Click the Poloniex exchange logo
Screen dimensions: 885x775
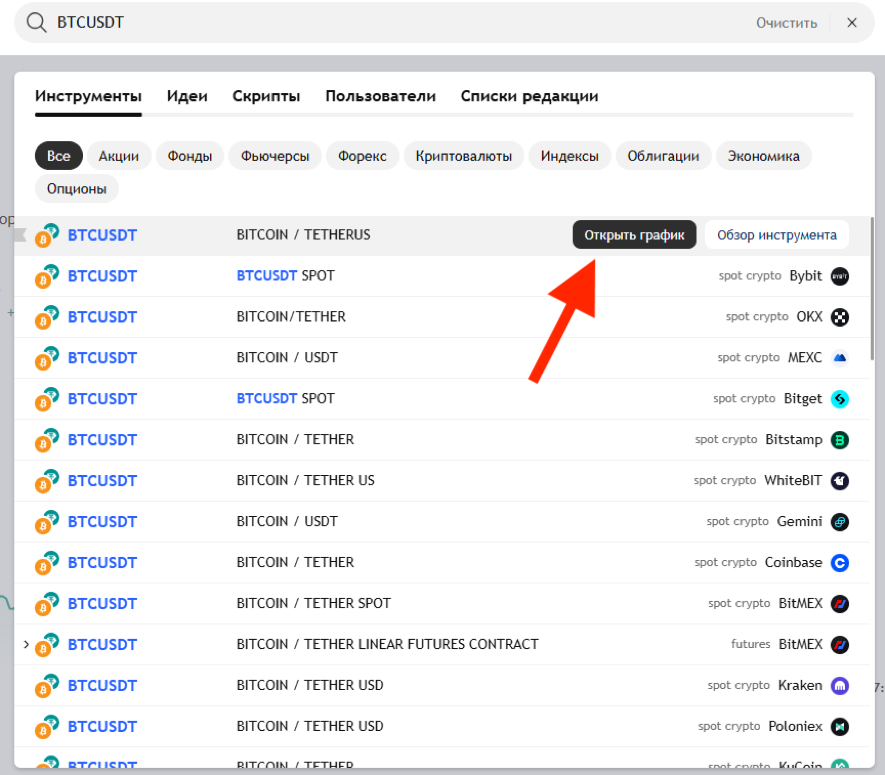(x=840, y=726)
